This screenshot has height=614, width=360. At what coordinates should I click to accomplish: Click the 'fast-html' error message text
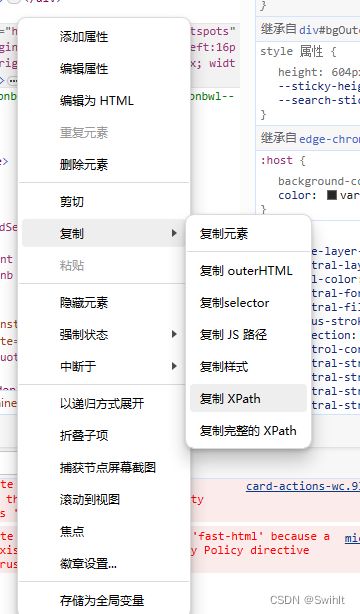point(262,536)
